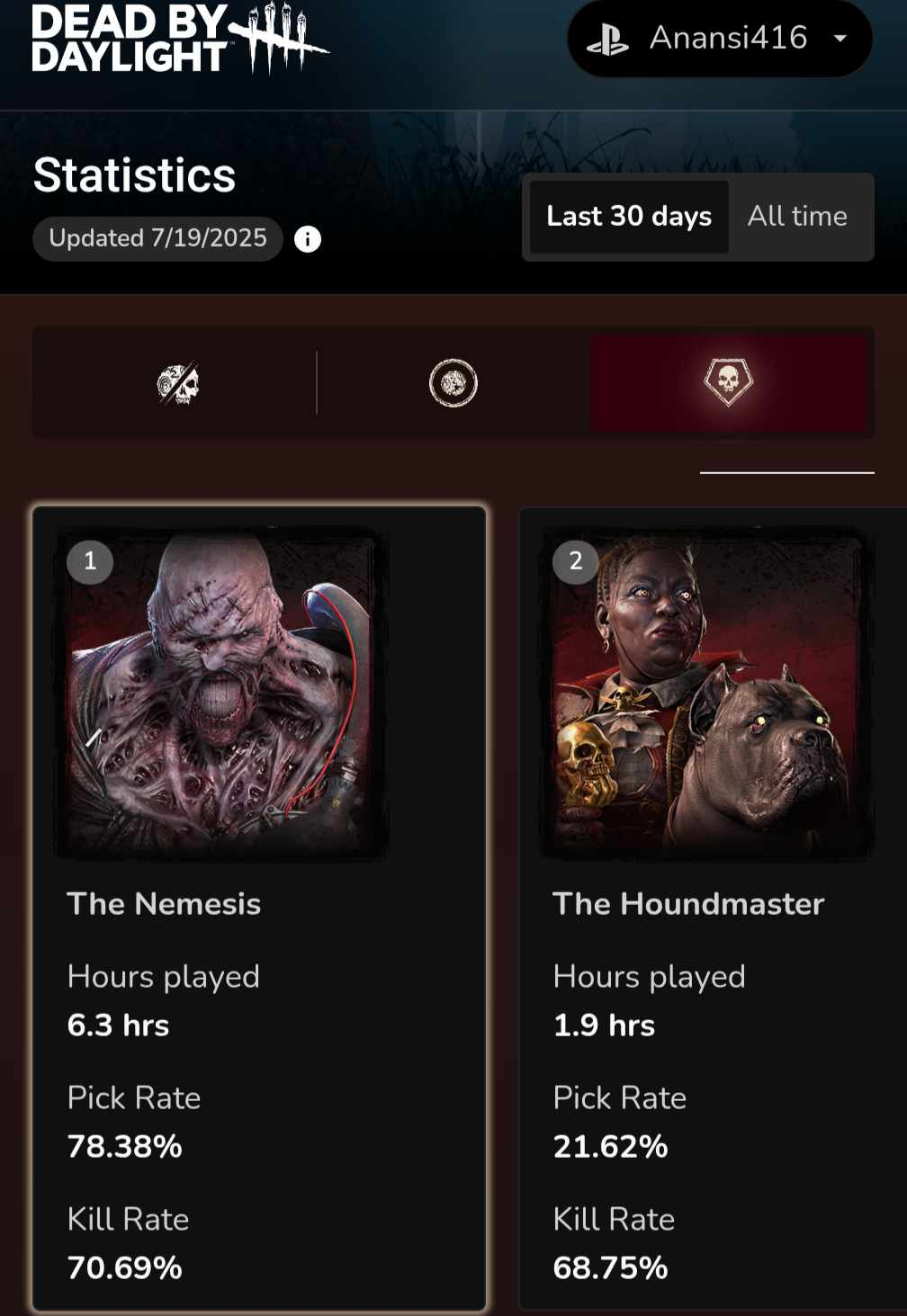Click the horizontal carousel scroll indicator
Image resolution: width=907 pixels, height=1316 pixels.
pos(787,472)
